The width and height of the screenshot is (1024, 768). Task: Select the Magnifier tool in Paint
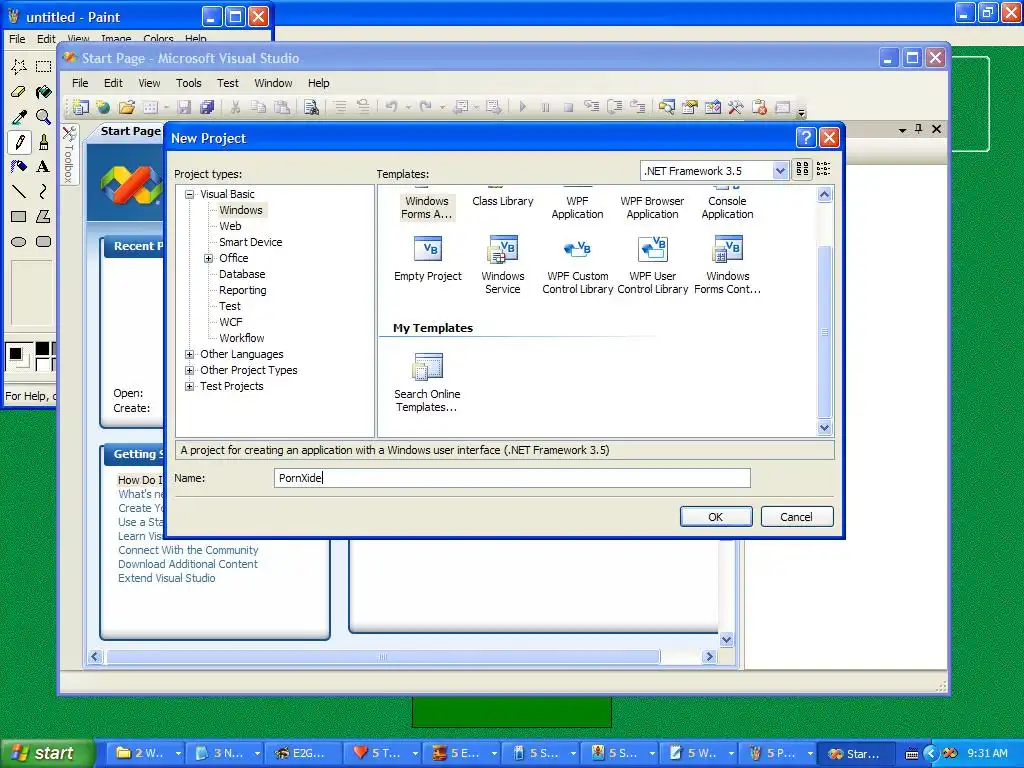tap(44, 116)
